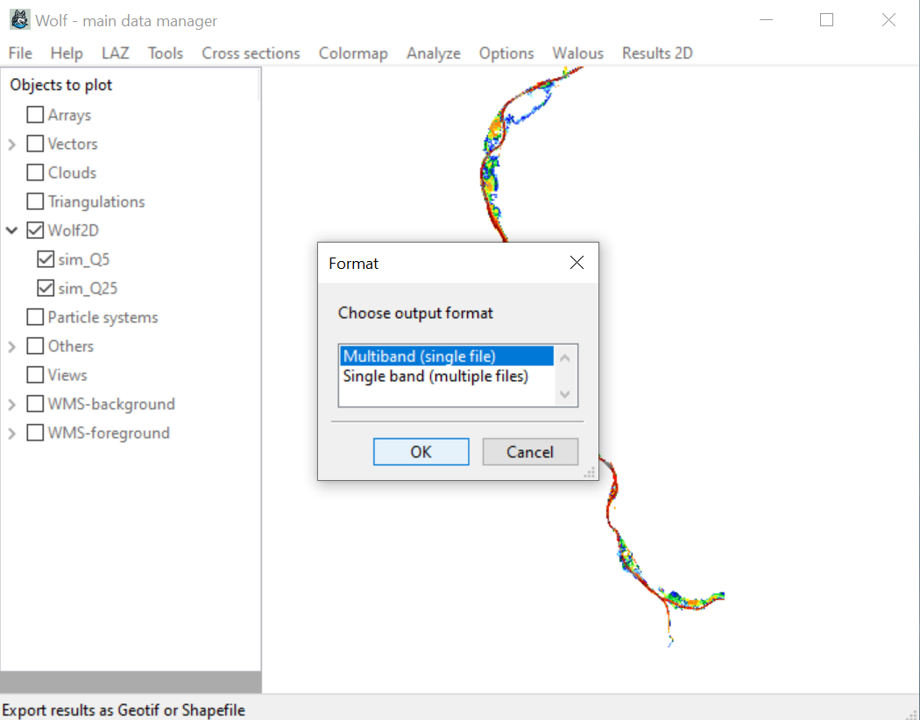
Task: Choose Multiband (single file) list entry
Action: pos(419,356)
